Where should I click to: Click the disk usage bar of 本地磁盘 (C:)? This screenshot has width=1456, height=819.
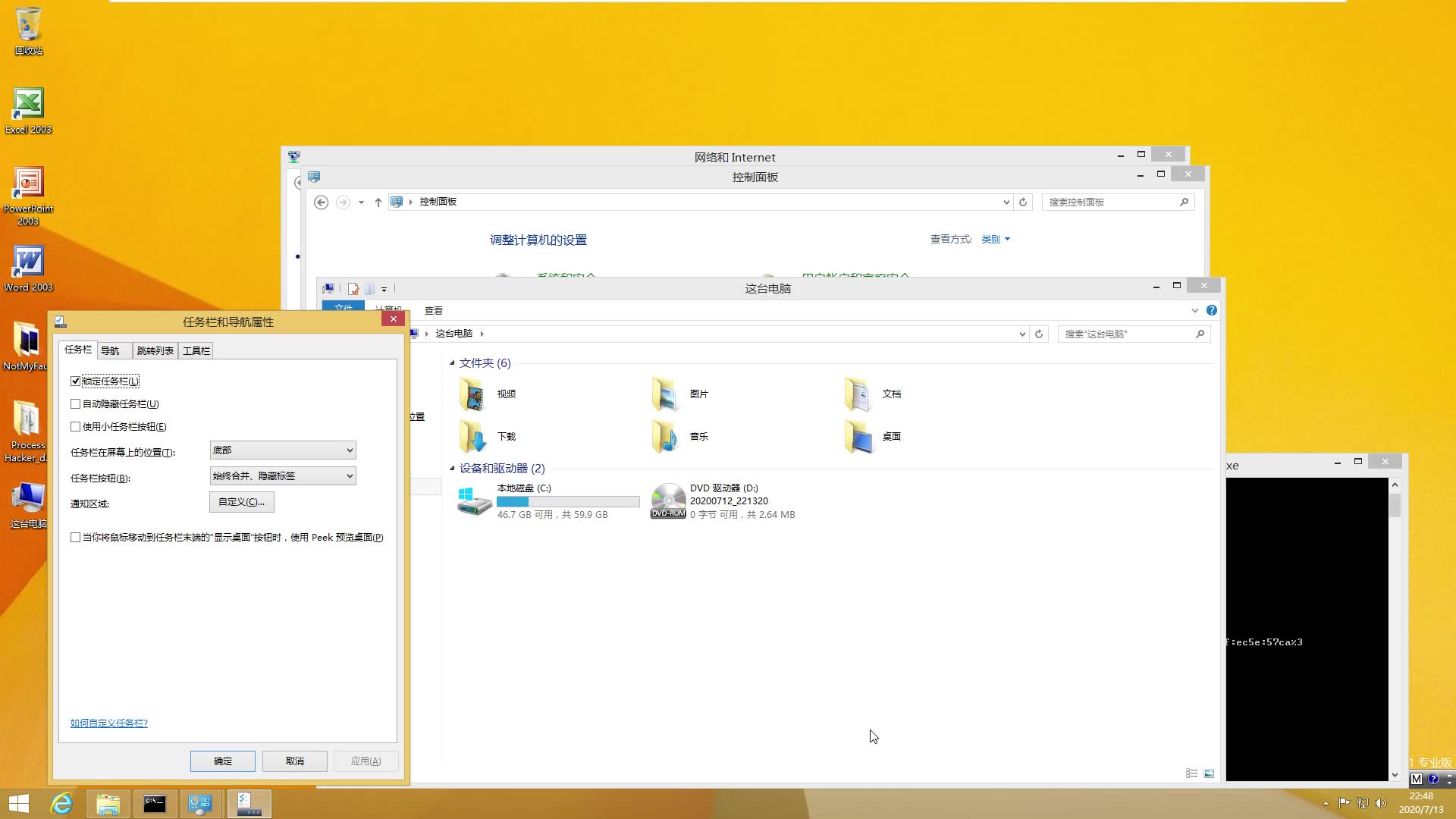(567, 501)
